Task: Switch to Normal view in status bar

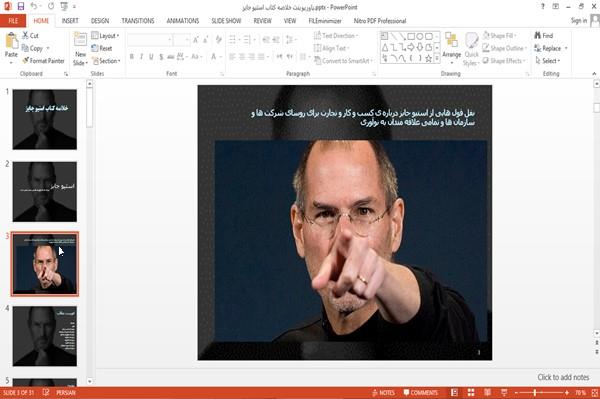Action: coord(454,392)
